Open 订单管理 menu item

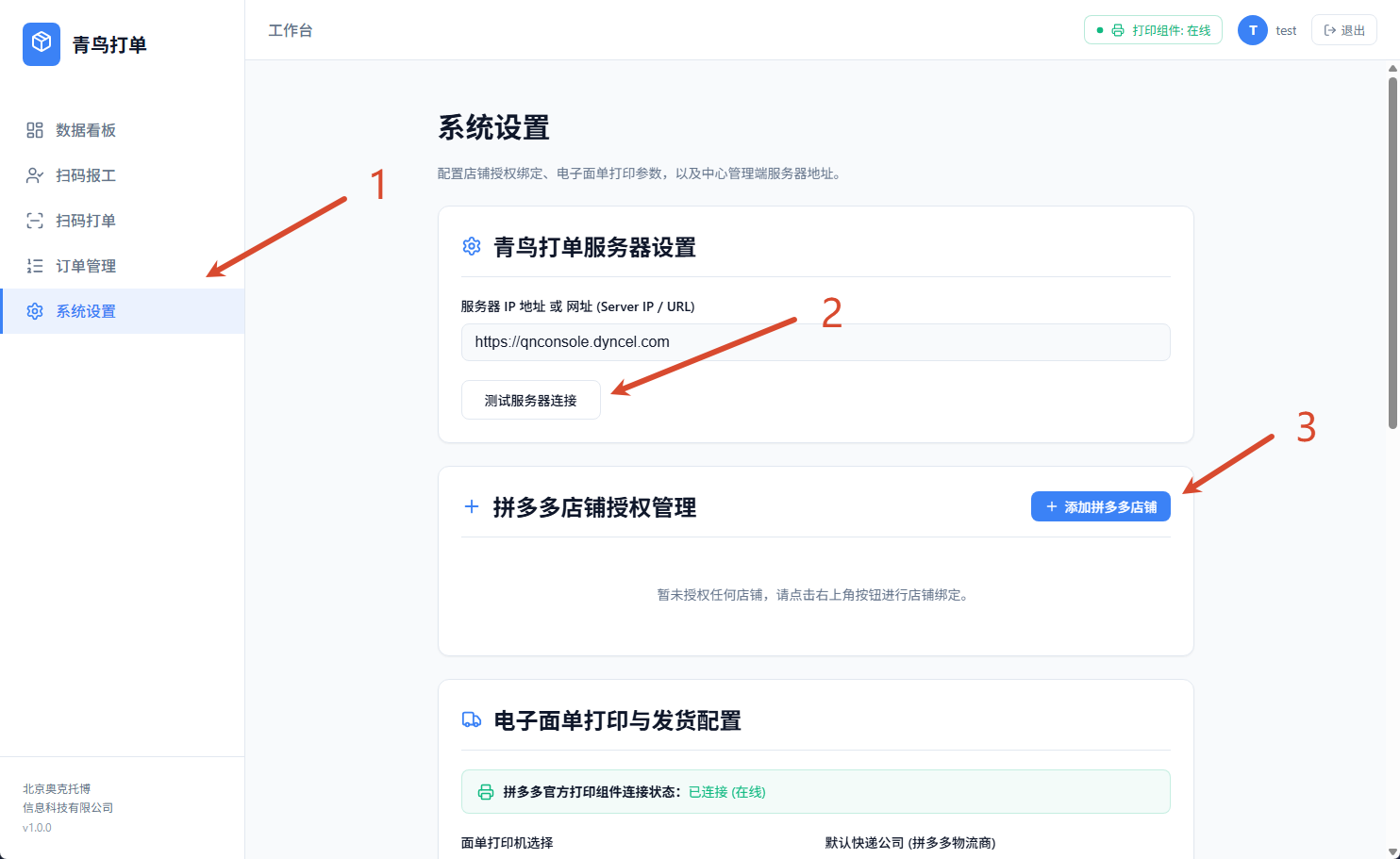[x=123, y=266]
